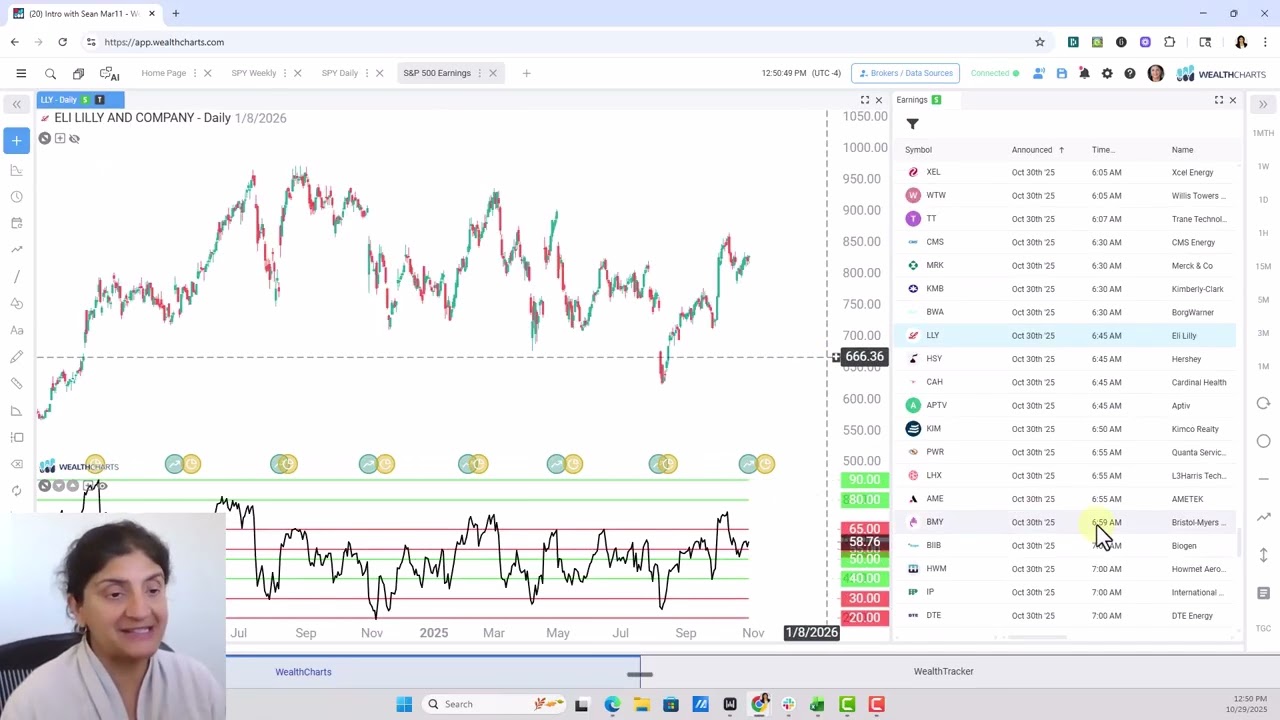Open the workspace copy windows icon
The image size is (1280, 720).
point(78,73)
